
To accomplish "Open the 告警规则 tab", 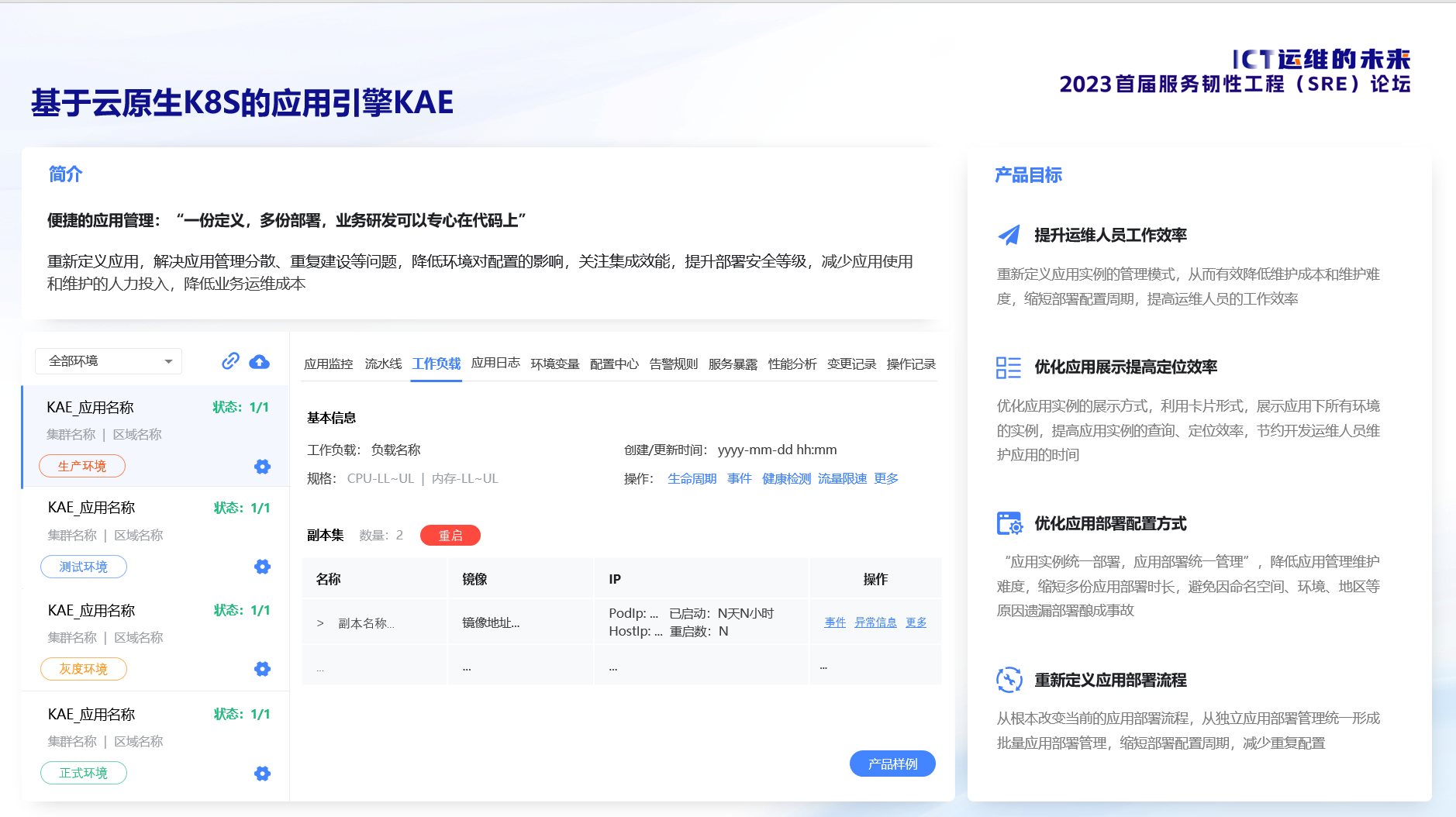I will (x=674, y=364).
